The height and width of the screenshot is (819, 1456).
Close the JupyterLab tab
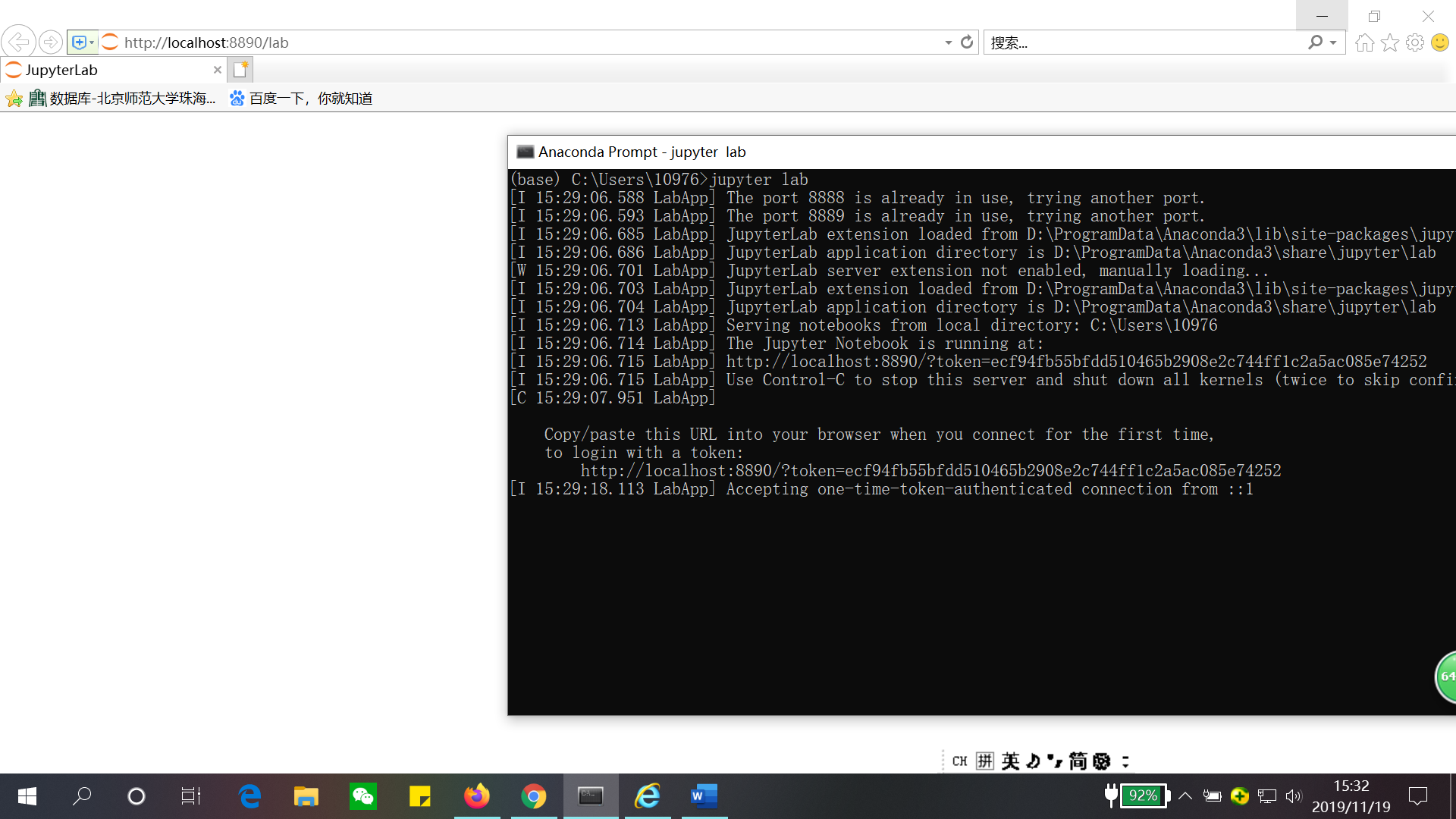(x=218, y=70)
